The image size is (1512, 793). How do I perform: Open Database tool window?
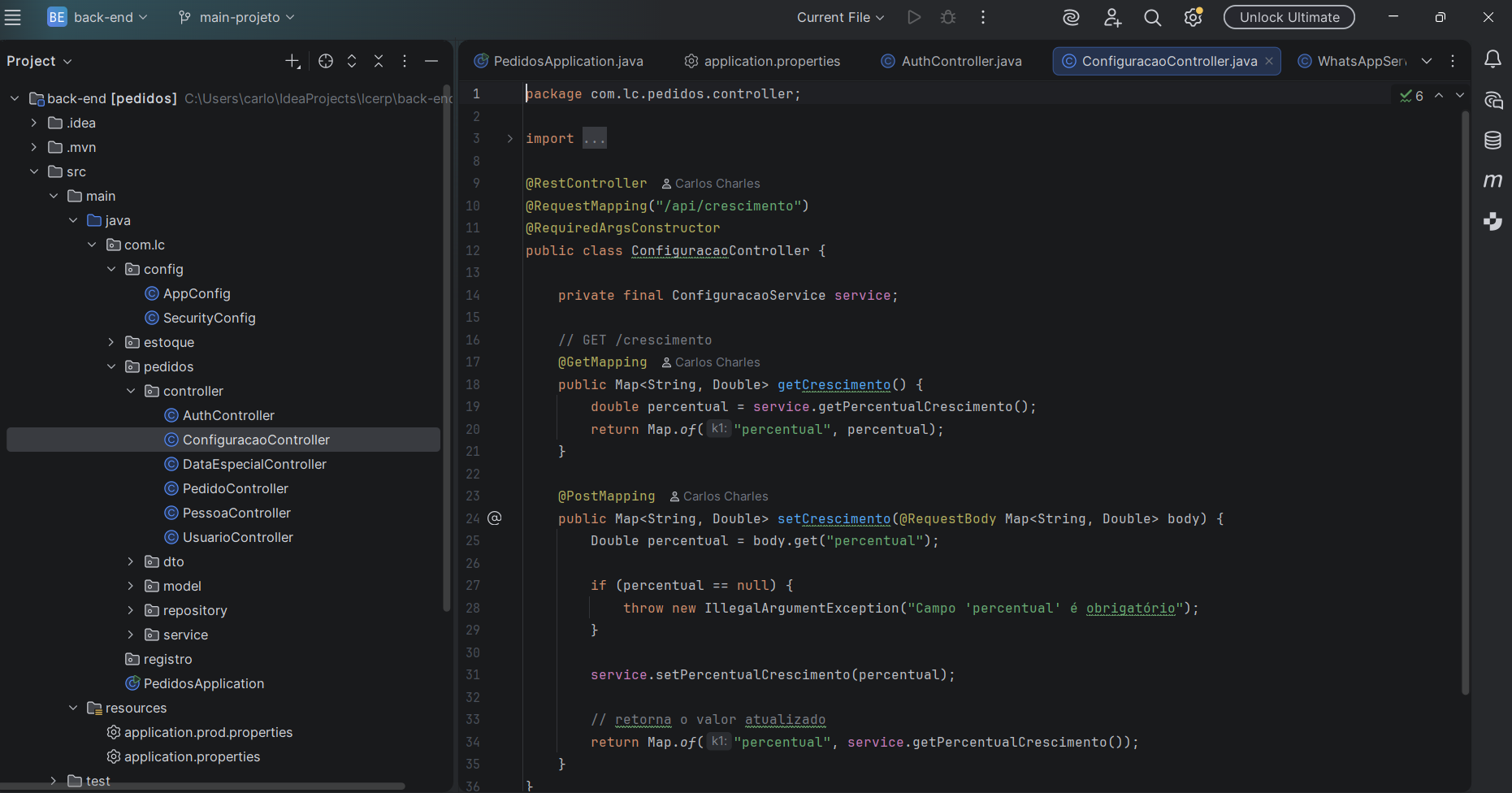point(1493,140)
